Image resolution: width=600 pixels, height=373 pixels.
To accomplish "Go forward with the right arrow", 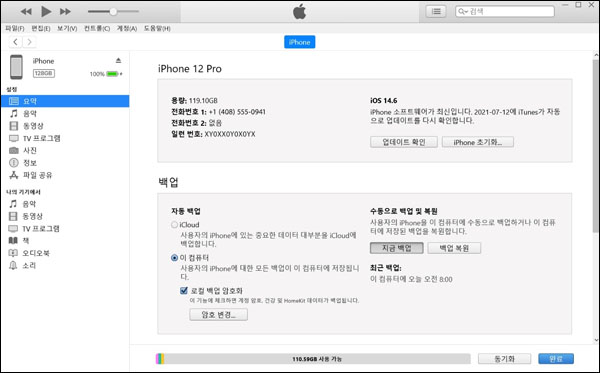I will [29, 42].
